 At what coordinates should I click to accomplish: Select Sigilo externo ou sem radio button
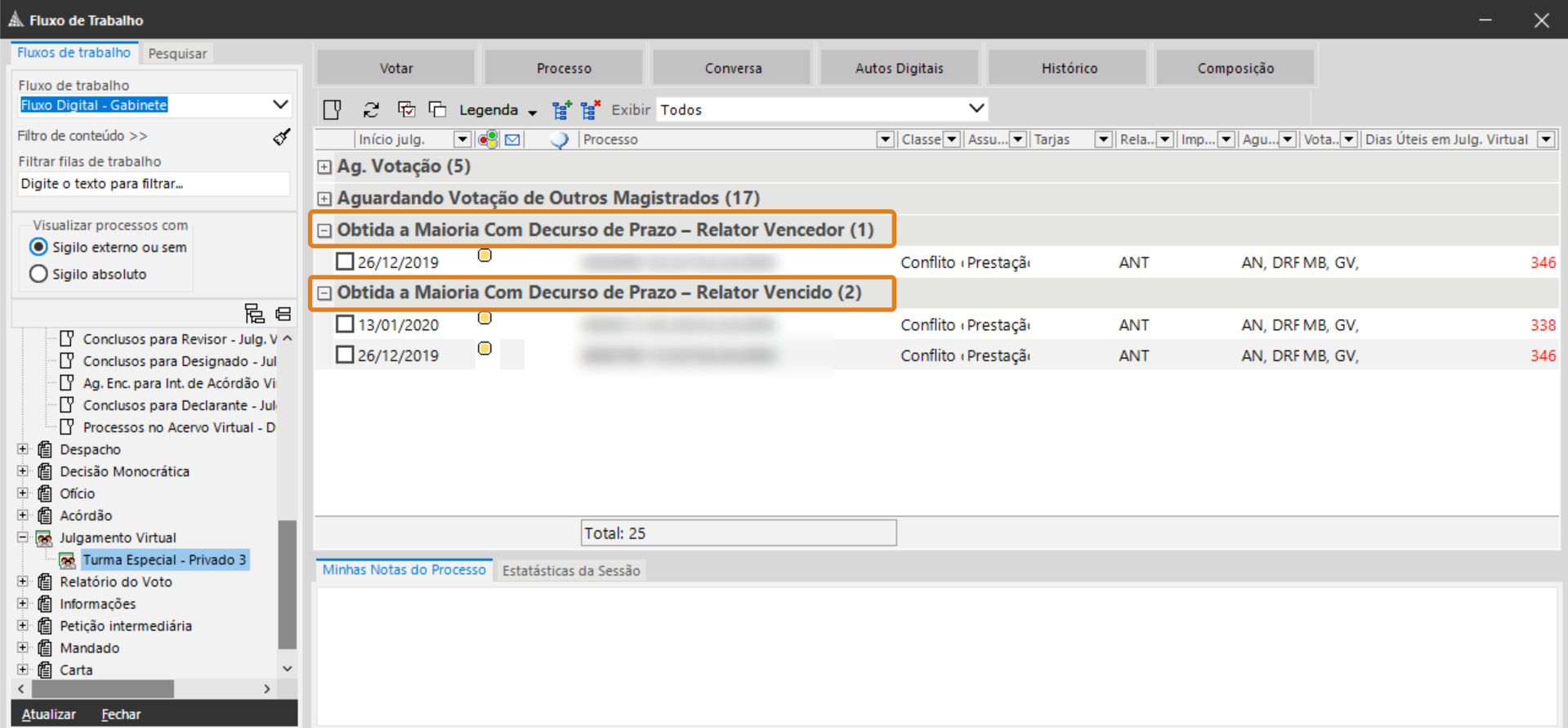[38, 247]
